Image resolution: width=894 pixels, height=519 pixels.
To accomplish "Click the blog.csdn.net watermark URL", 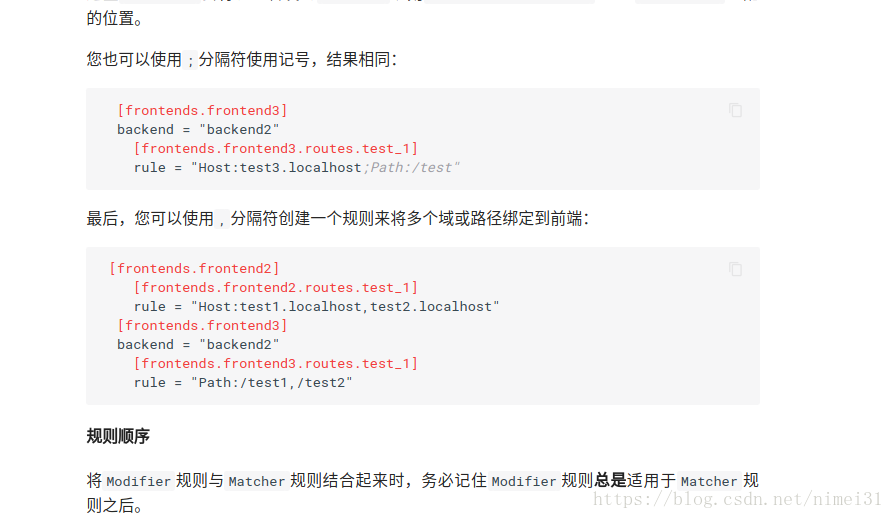I will (x=737, y=499).
